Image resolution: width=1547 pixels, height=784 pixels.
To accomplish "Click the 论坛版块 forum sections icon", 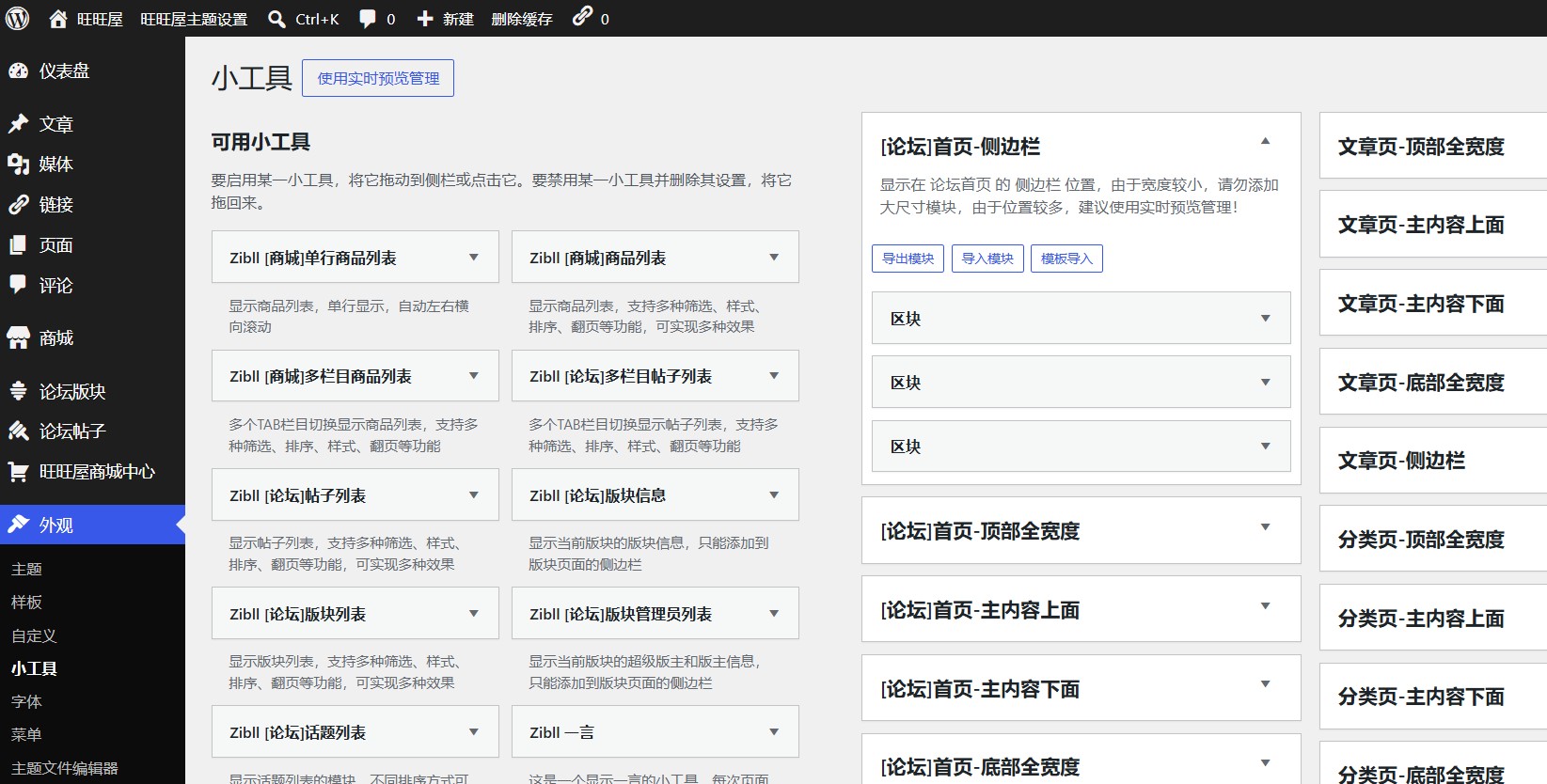I will pos(19,391).
